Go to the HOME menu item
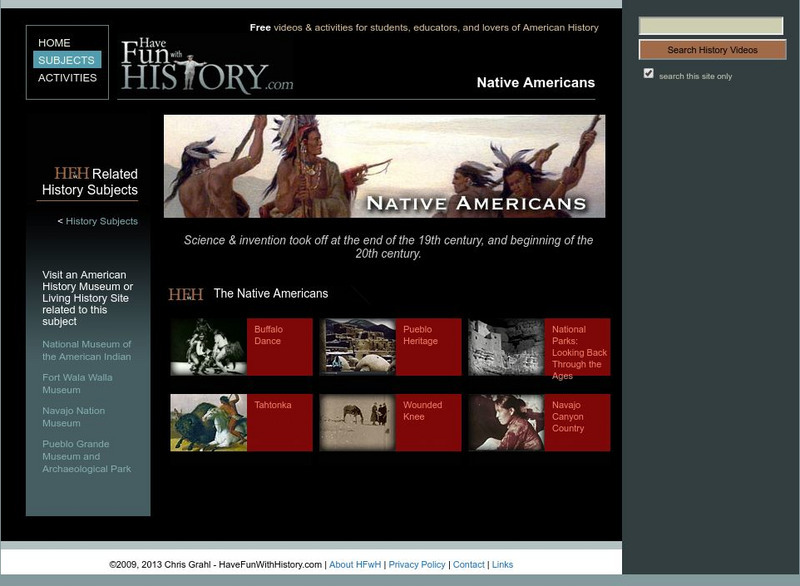 (x=54, y=43)
